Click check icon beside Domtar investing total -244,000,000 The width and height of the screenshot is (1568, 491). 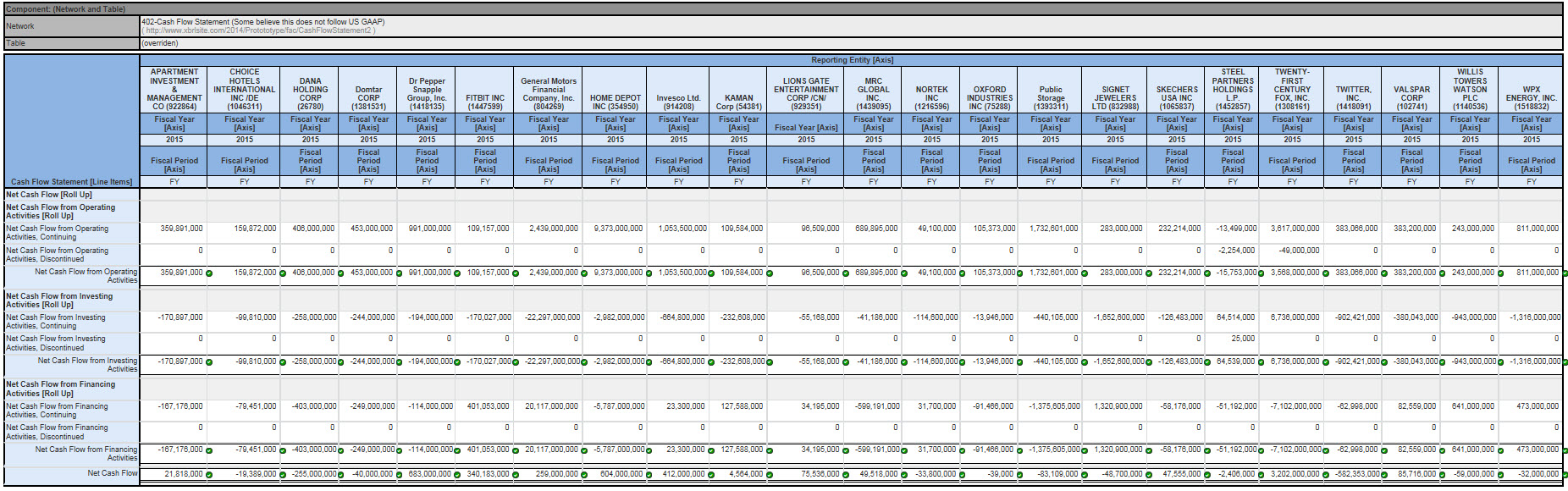(399, 362)
